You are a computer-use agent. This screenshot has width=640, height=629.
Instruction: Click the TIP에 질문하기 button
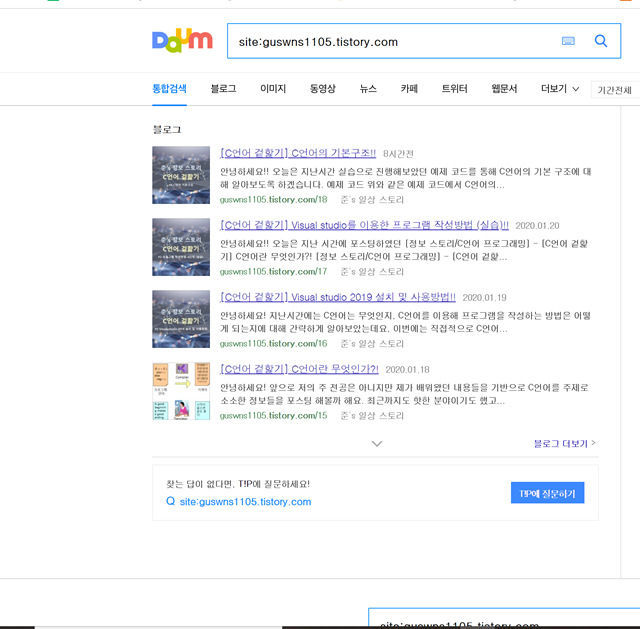[x=547, y=493]
